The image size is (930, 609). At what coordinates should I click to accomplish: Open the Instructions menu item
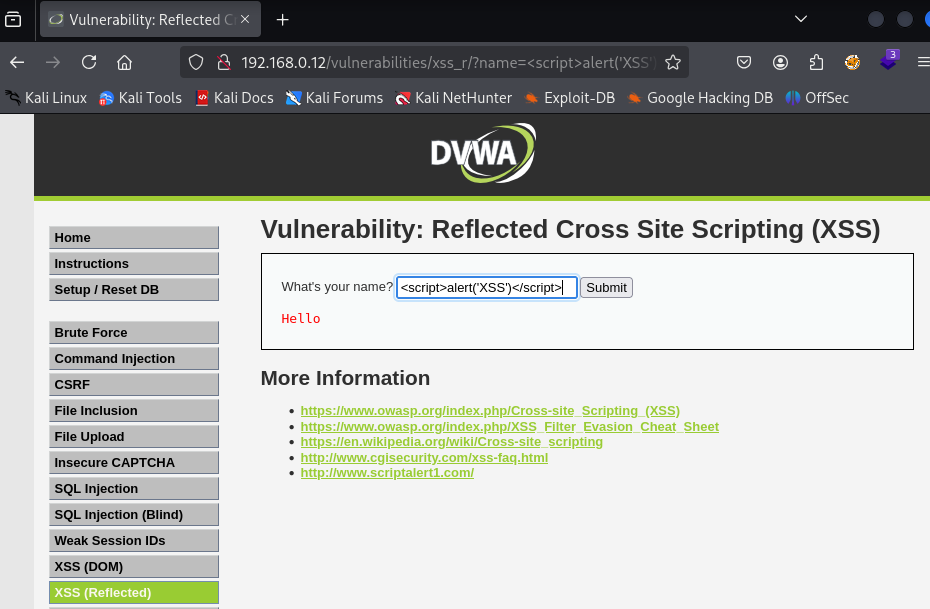(134, 264)
